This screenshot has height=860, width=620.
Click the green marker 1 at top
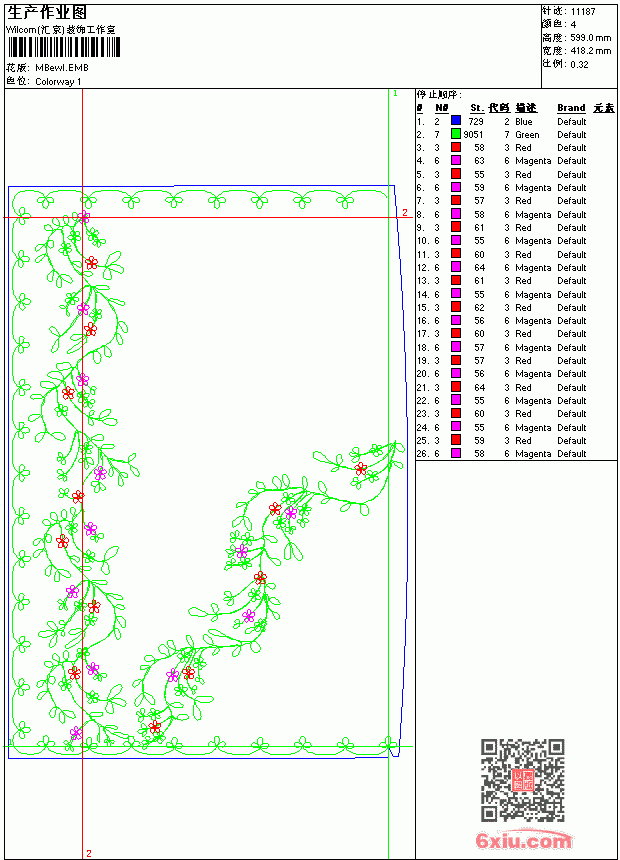[395, 94]
